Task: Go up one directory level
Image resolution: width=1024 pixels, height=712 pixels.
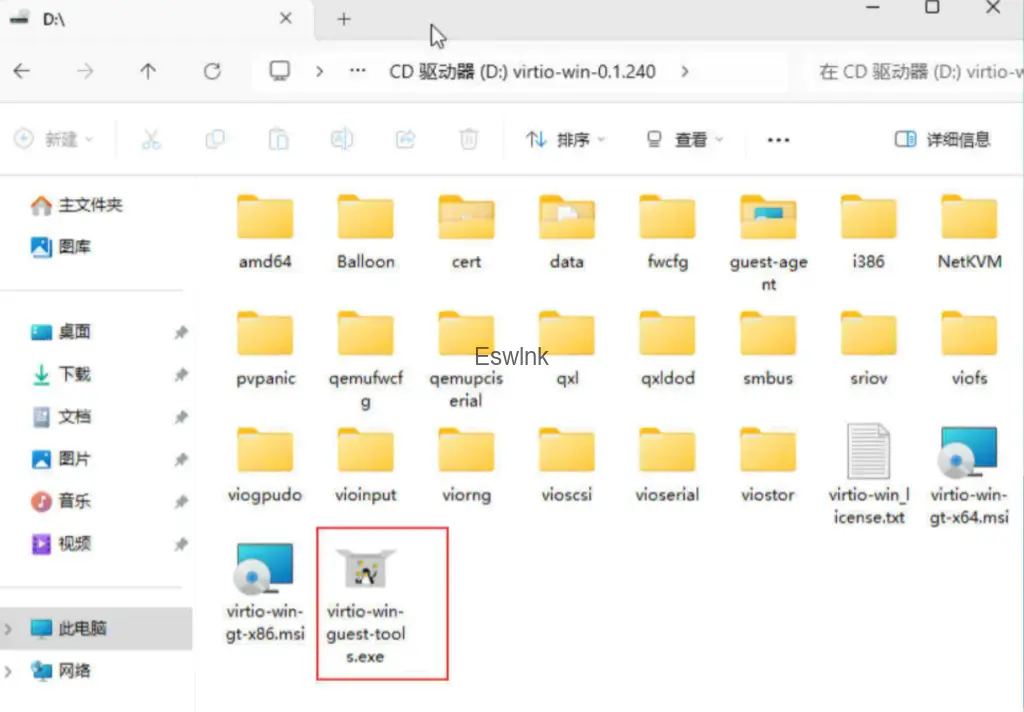Action: tap(148, 72)
